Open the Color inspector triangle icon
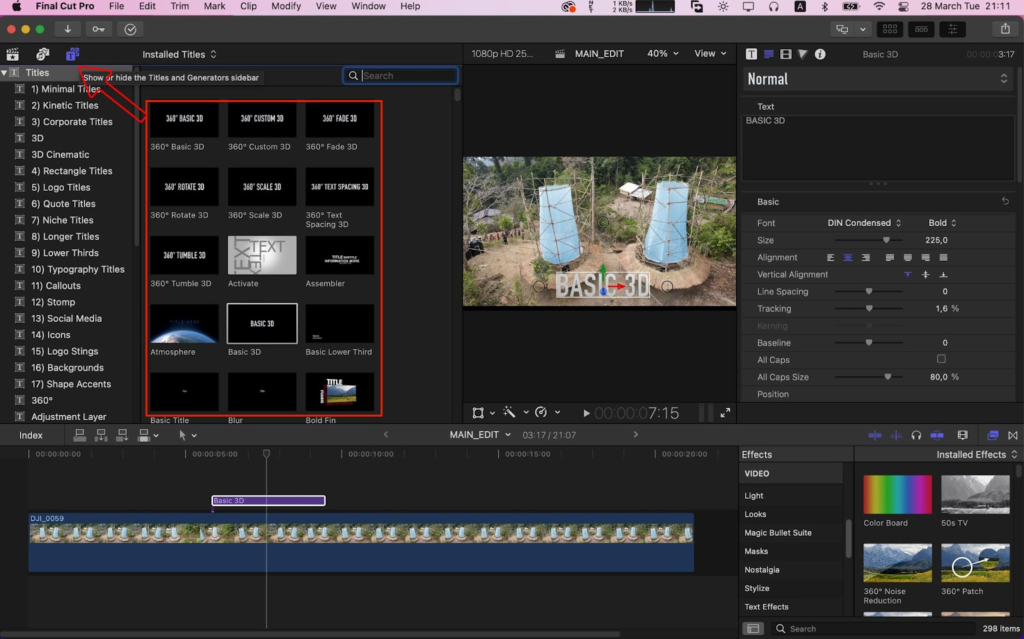 (x=803, y=54)
